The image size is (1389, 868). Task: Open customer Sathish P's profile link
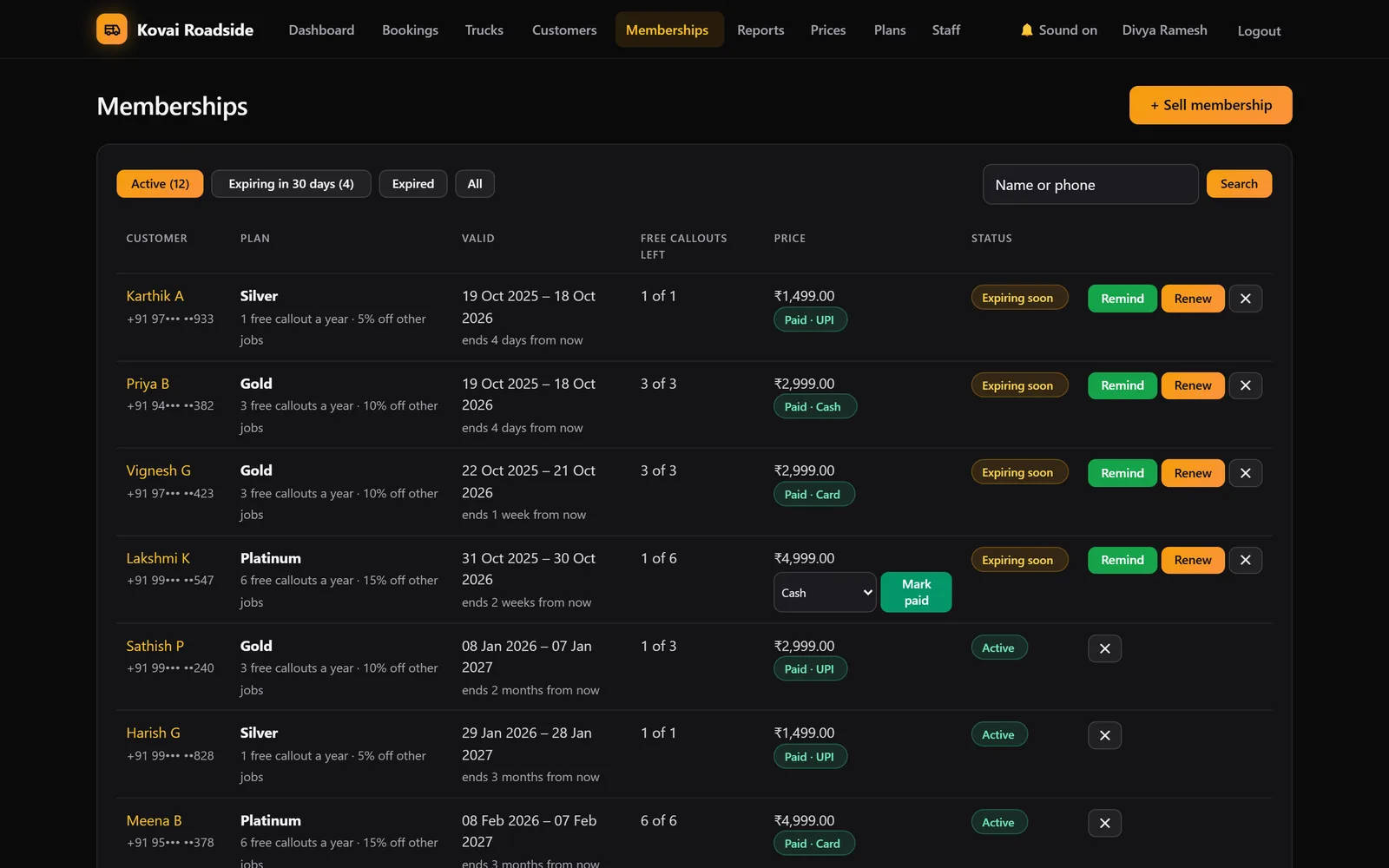click(155, 646)
